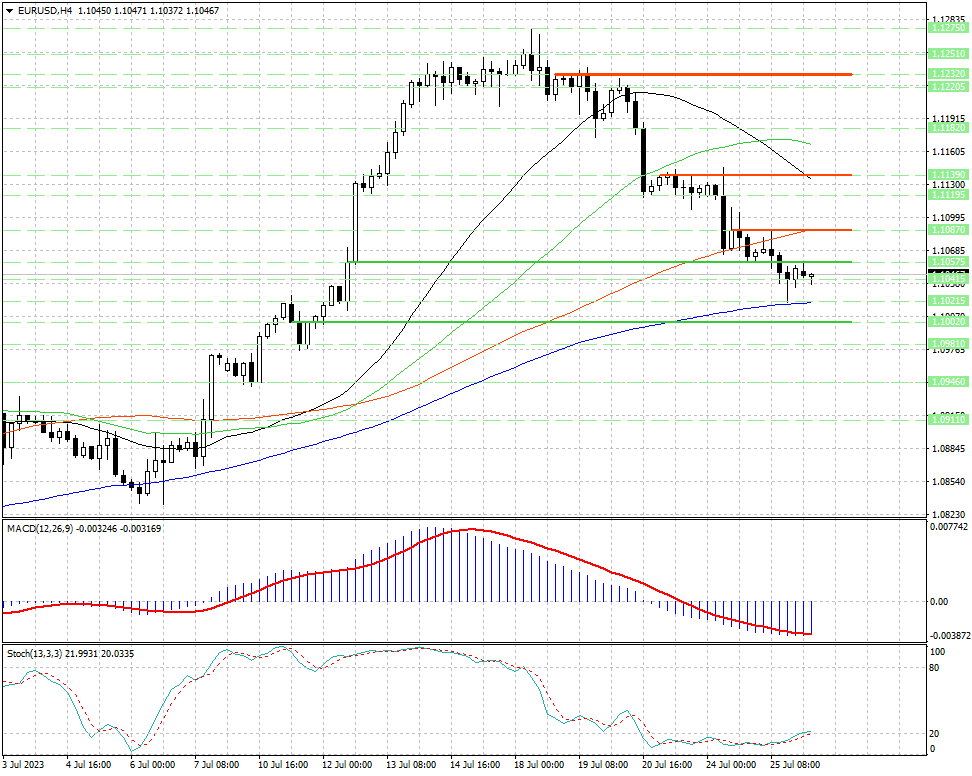Click the 25 Jul 08:00 time axis label
This screenshot has width=972, height=776.
pos(795,764)
